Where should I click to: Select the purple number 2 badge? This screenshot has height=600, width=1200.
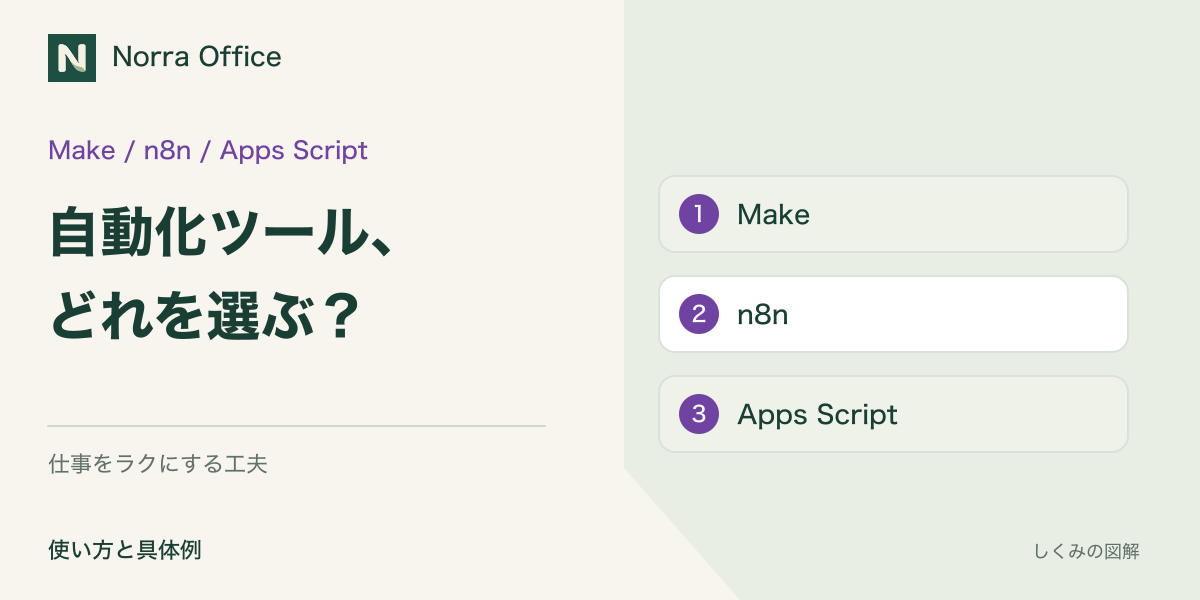699,314
